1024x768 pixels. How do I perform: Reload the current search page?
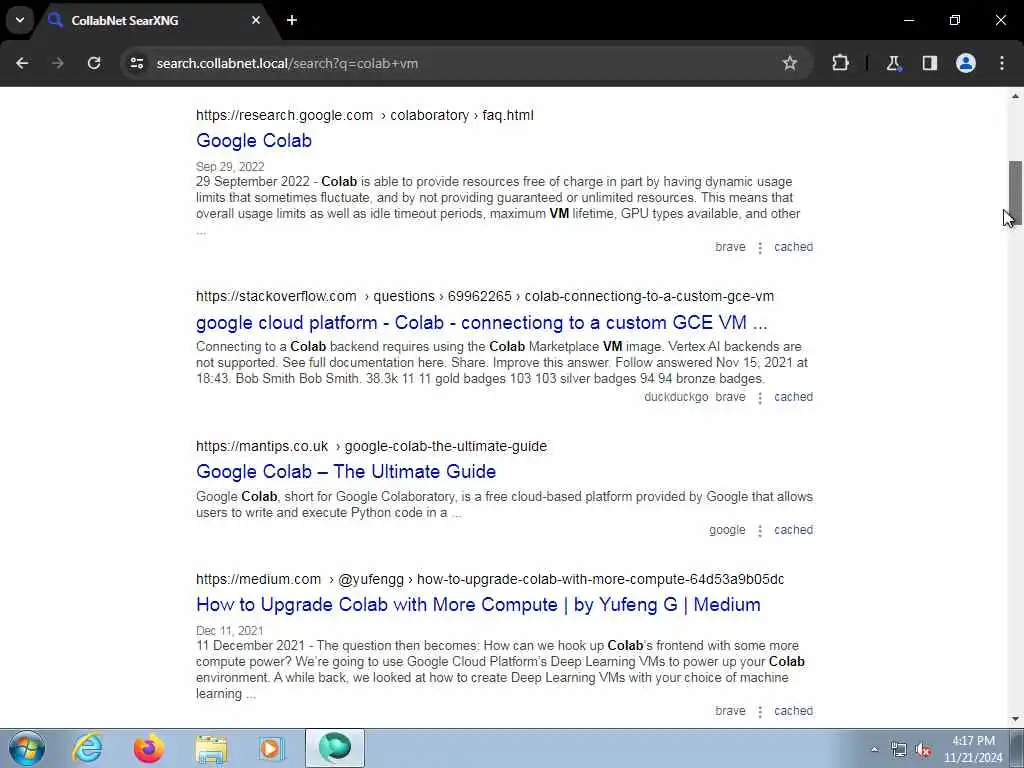94,63
